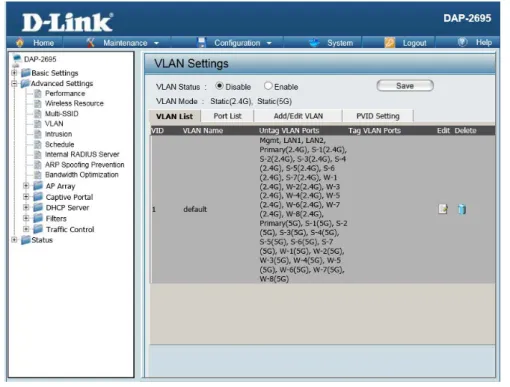Click the edit icon for default VLAN
The width and height of the screenshot is (510, 387).
(443, 209)
